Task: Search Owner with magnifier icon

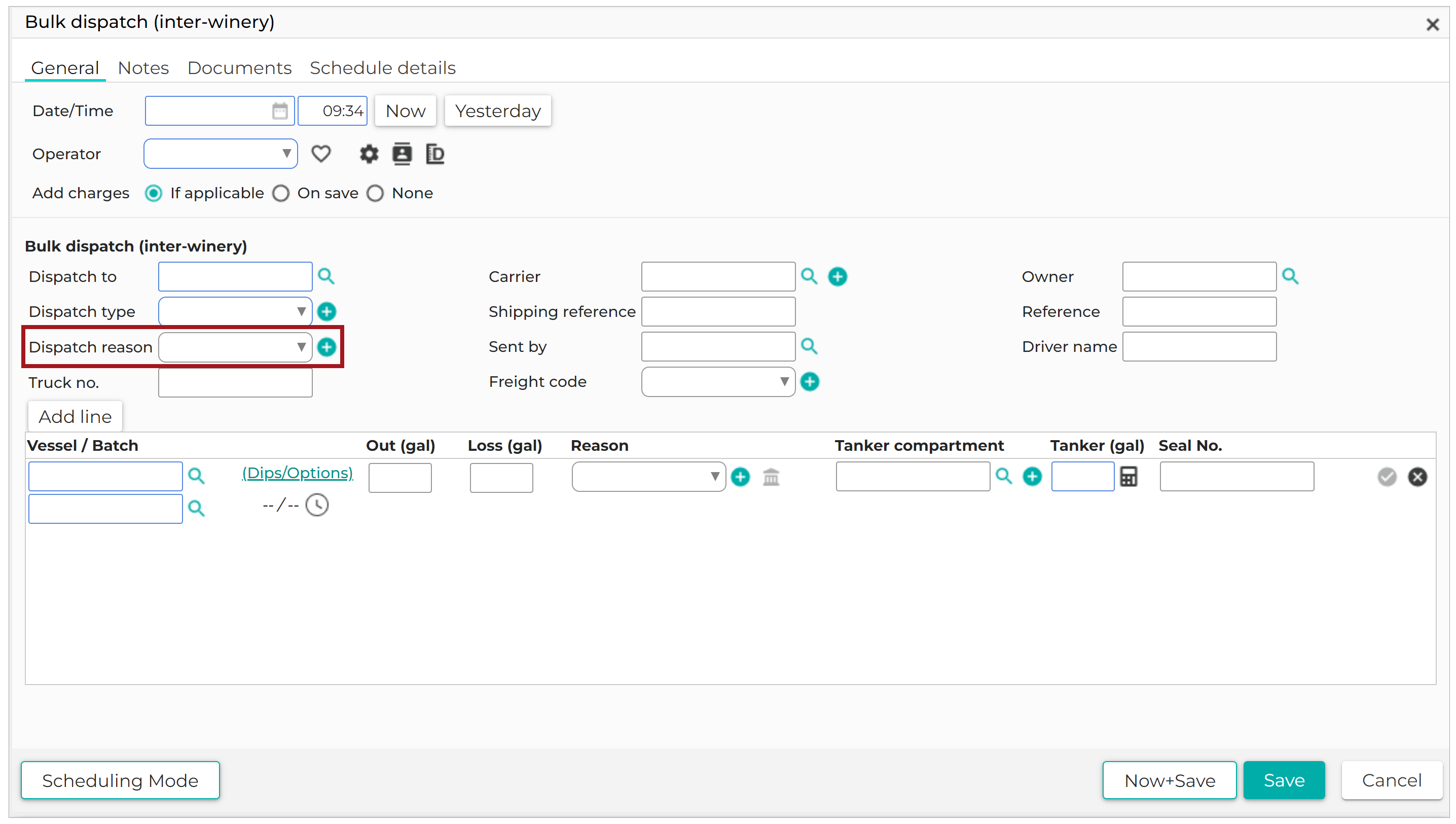Action: (x=1290, y=276)
